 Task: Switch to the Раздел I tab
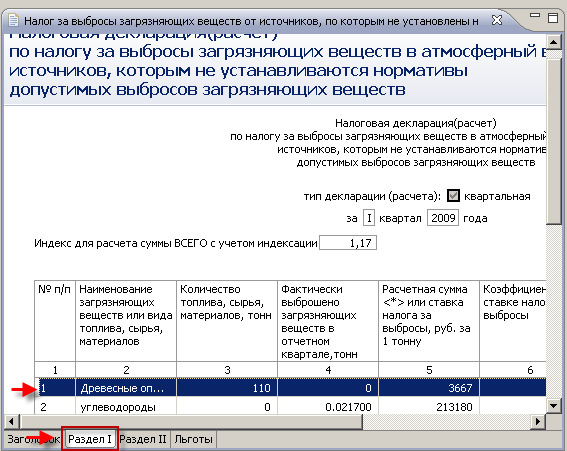pyautogui.click(x=90, y=439)
